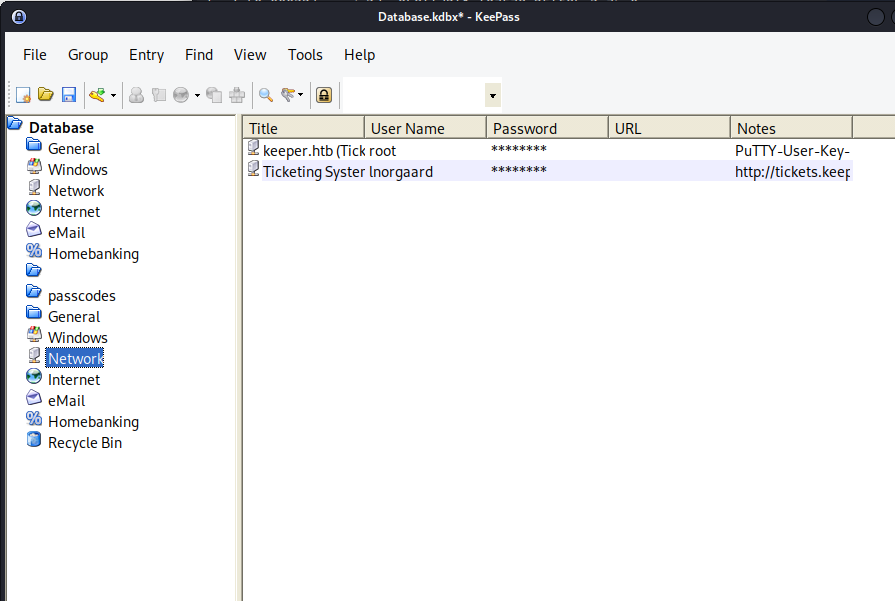Lock the workspace with padlock icon
This screenshot has height=601, width=895.
324,95
